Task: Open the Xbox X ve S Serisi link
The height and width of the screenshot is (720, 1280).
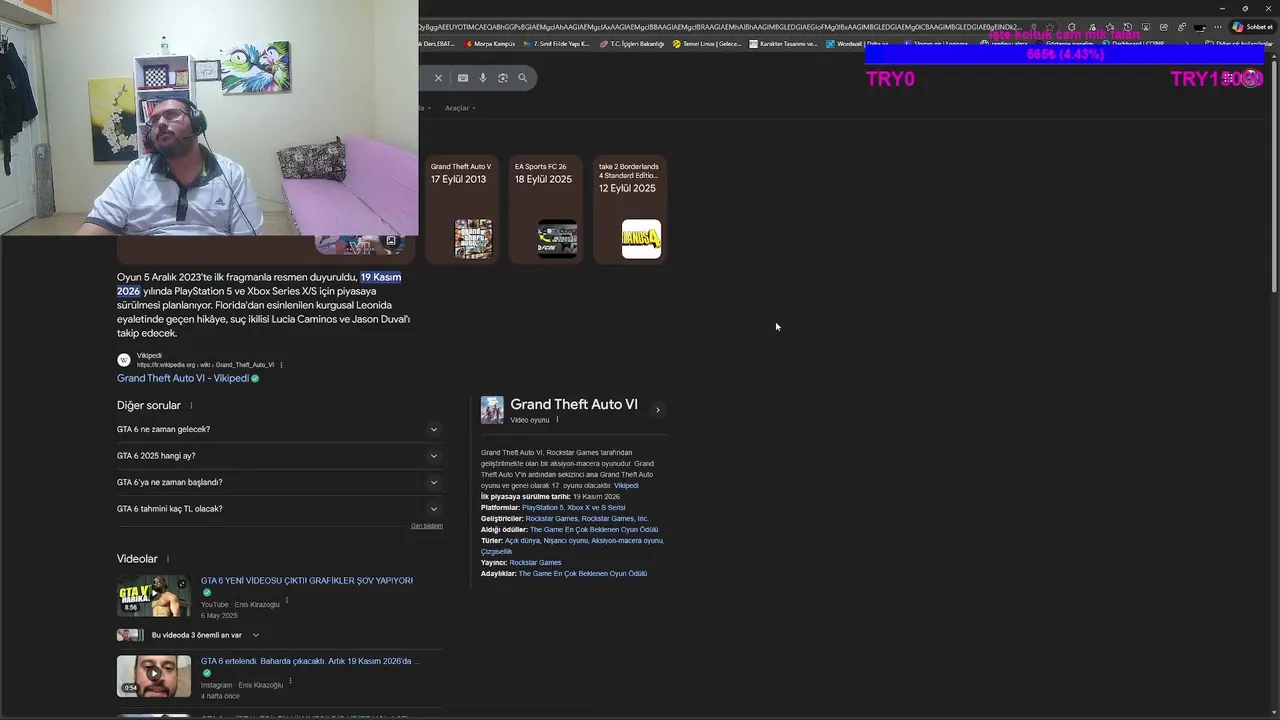Action: coord(596,508)
